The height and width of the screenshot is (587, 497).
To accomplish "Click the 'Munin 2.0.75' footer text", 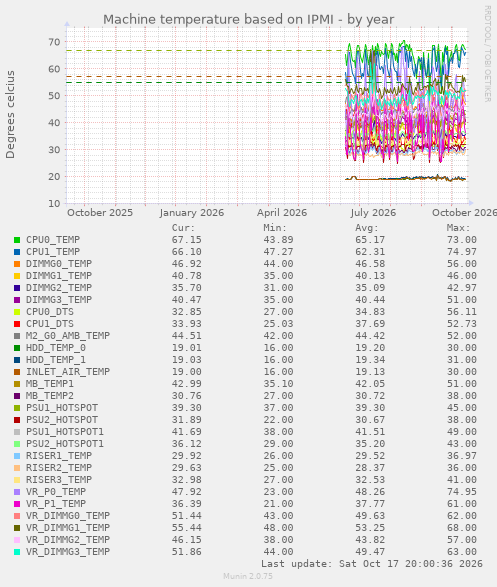I will (x=248, y=576).
